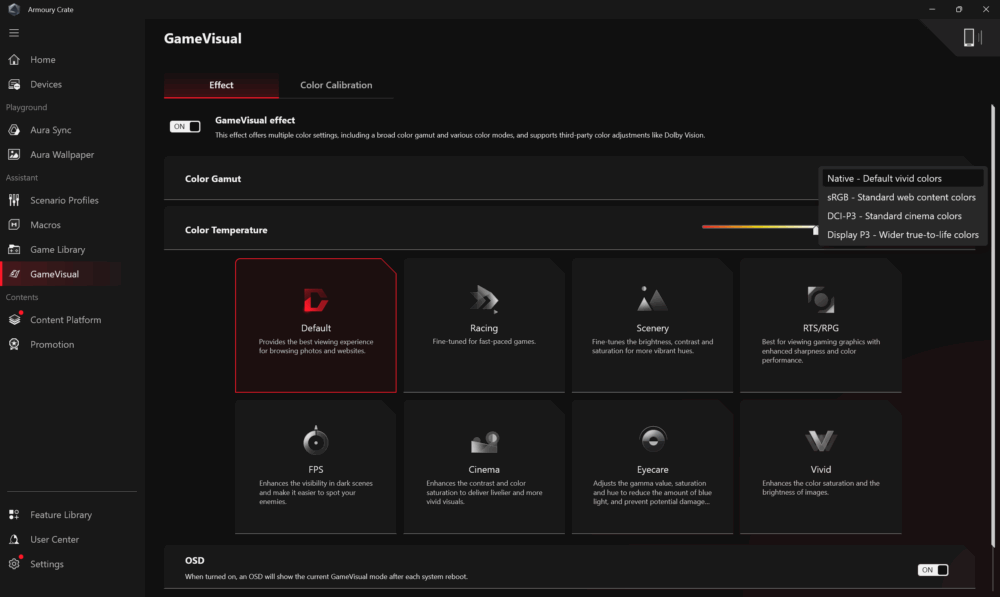Select the Cinema mode icon
The height and width of the screenshot is (597, 1000).
(x=484, y=441)
